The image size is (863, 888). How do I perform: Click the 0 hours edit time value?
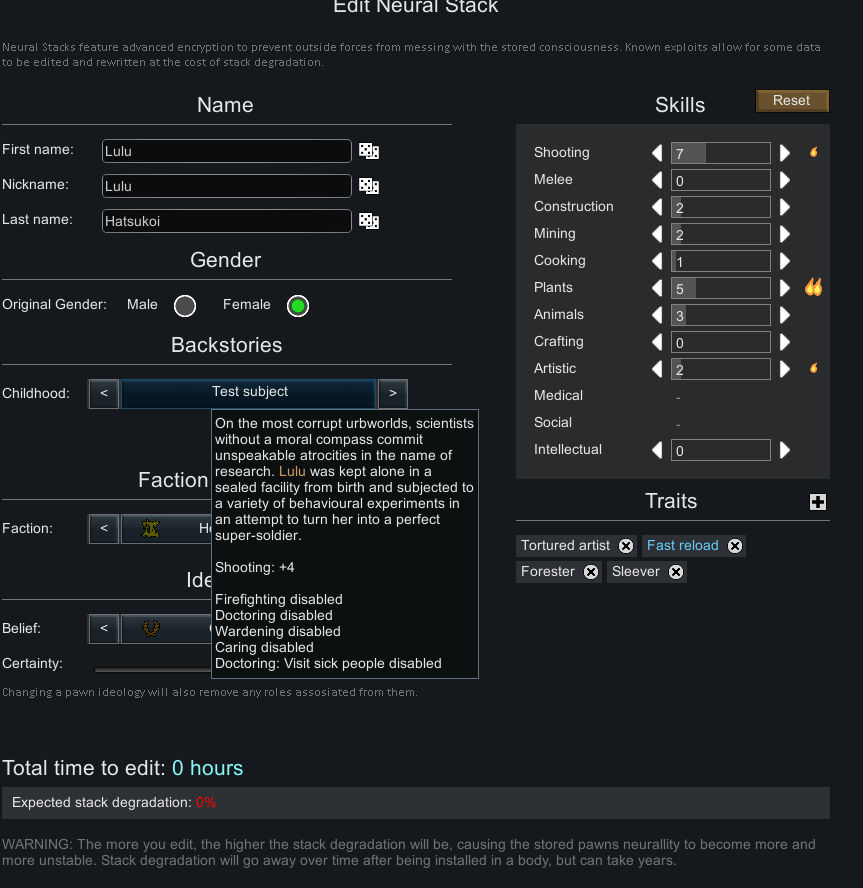coord(207,768)
